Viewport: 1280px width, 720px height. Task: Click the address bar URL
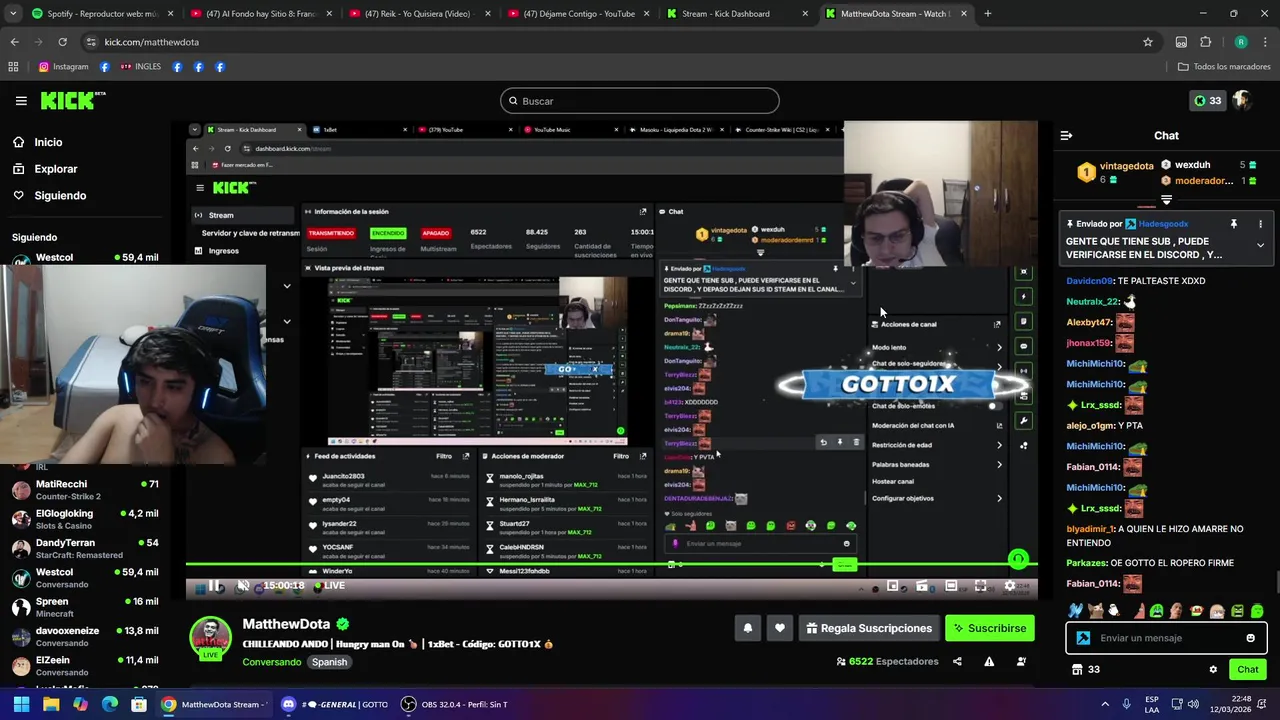point(152,42)
